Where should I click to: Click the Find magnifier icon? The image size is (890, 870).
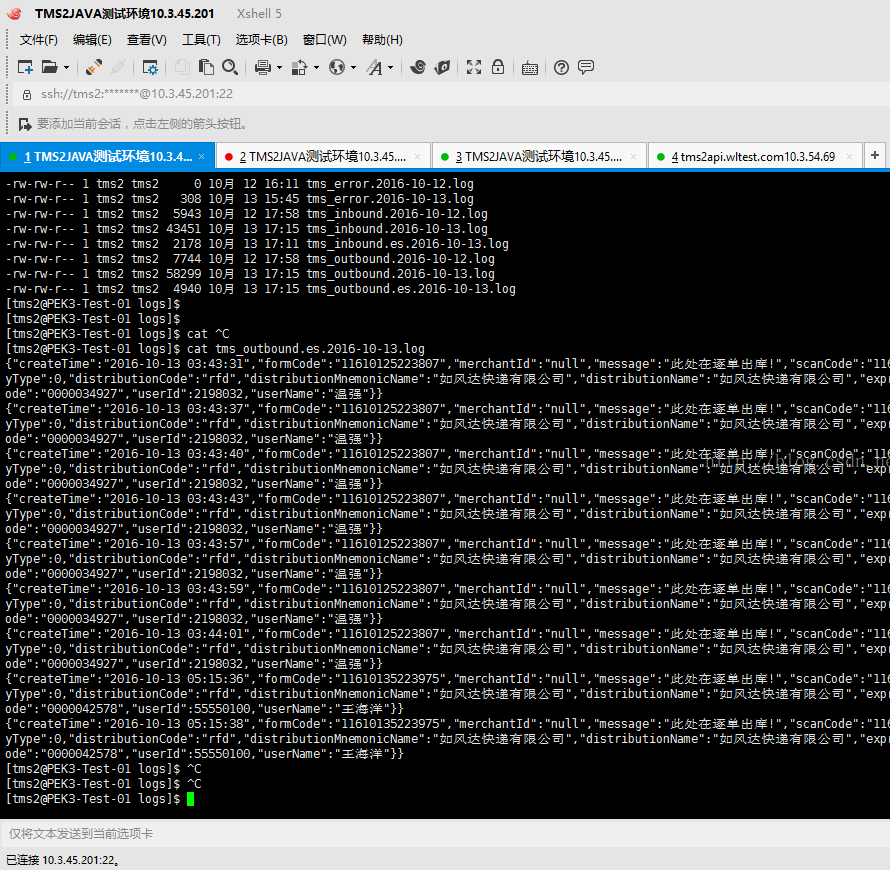[x=230, y=68]
